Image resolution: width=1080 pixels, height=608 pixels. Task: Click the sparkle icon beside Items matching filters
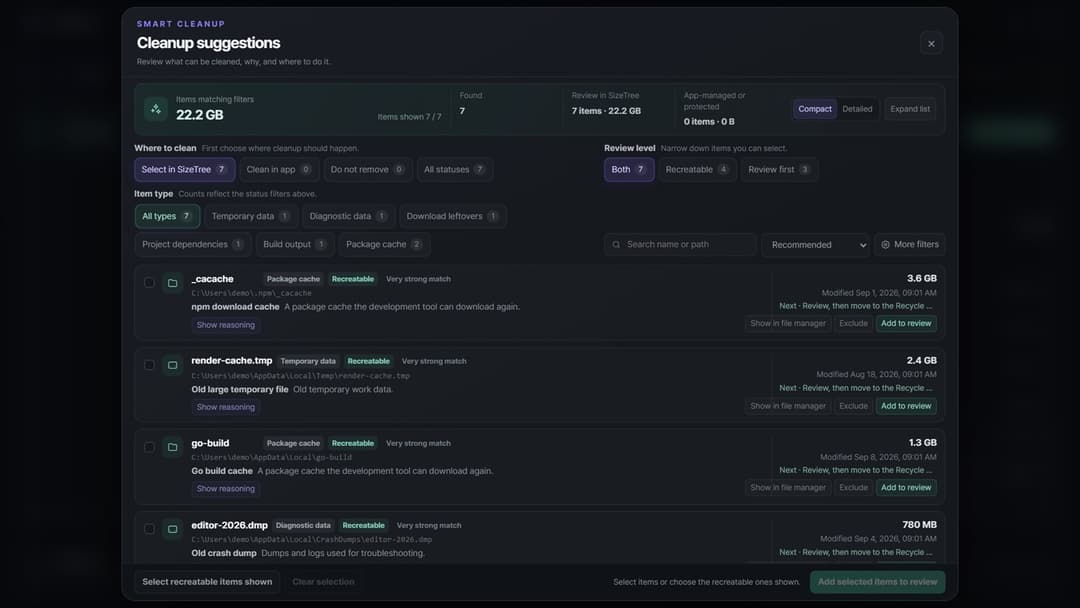click(156, 109)
